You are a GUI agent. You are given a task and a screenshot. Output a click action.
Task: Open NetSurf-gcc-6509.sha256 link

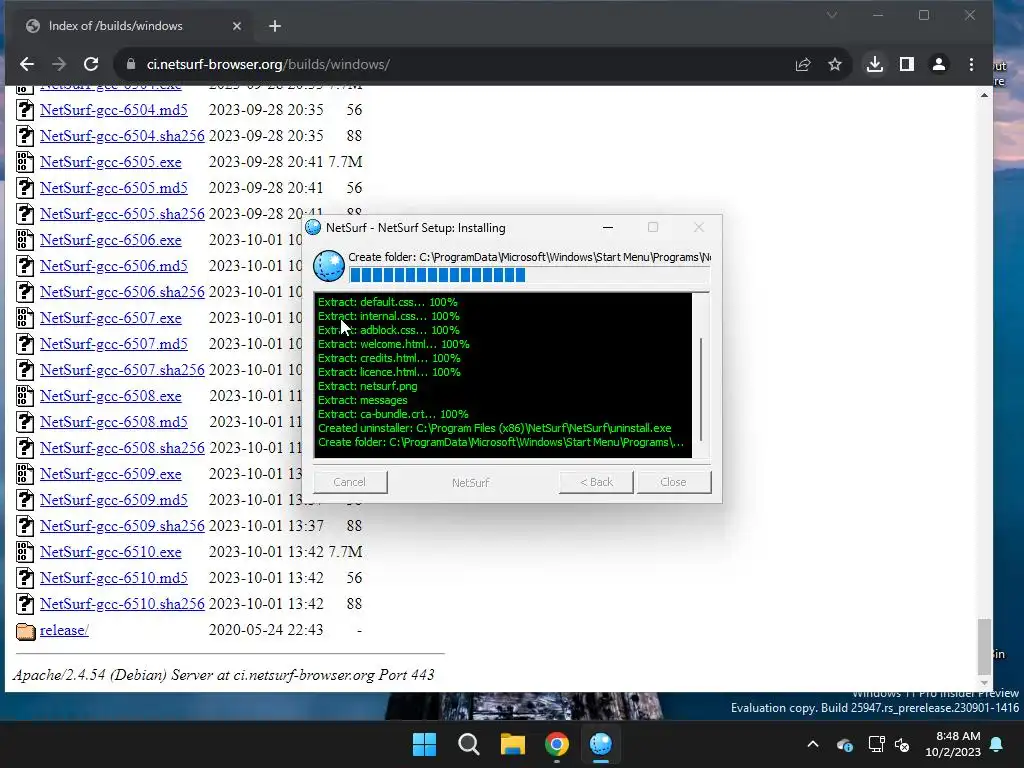[122, 526]
